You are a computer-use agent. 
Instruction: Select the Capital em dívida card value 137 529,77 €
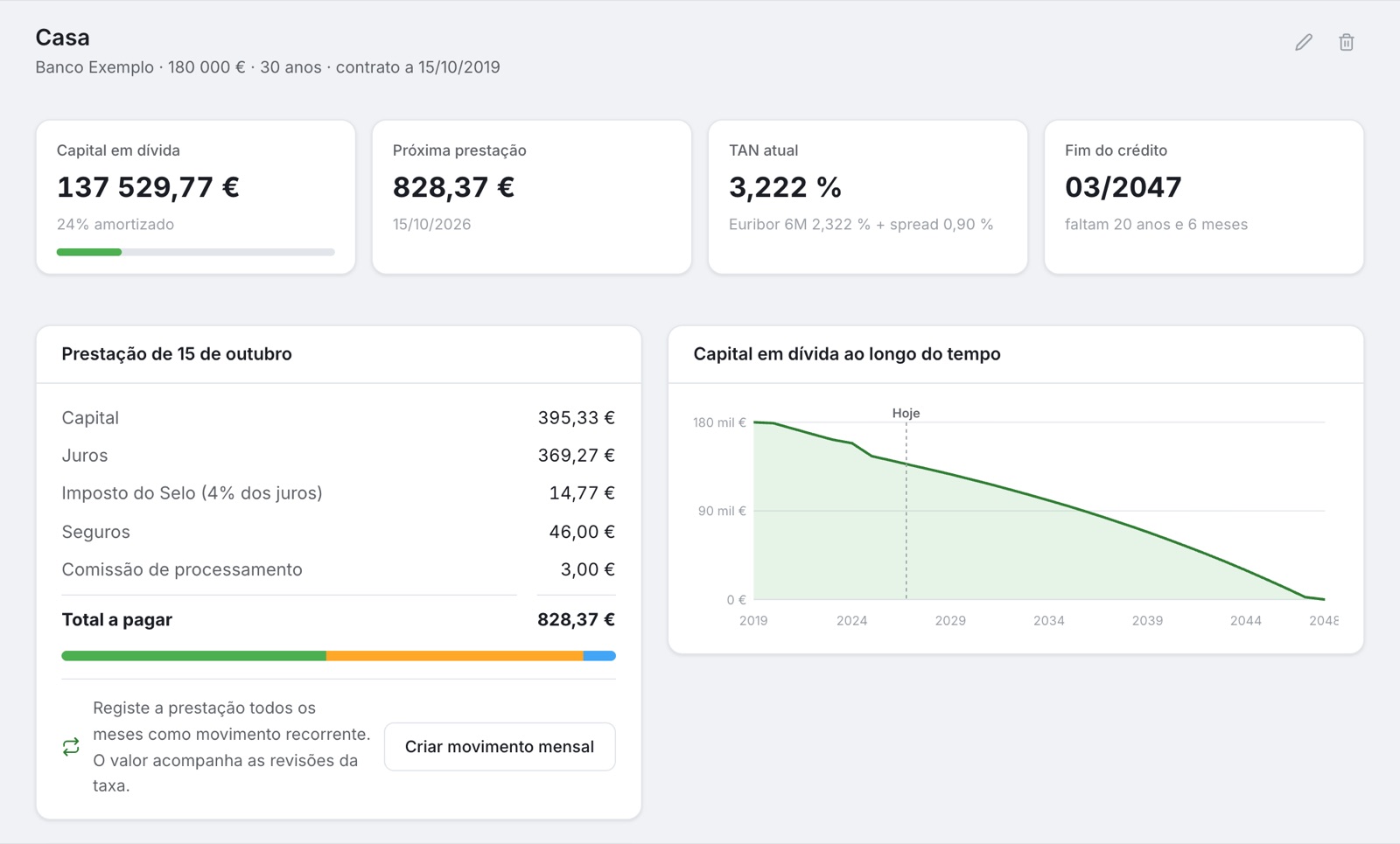tap(148, 187)
